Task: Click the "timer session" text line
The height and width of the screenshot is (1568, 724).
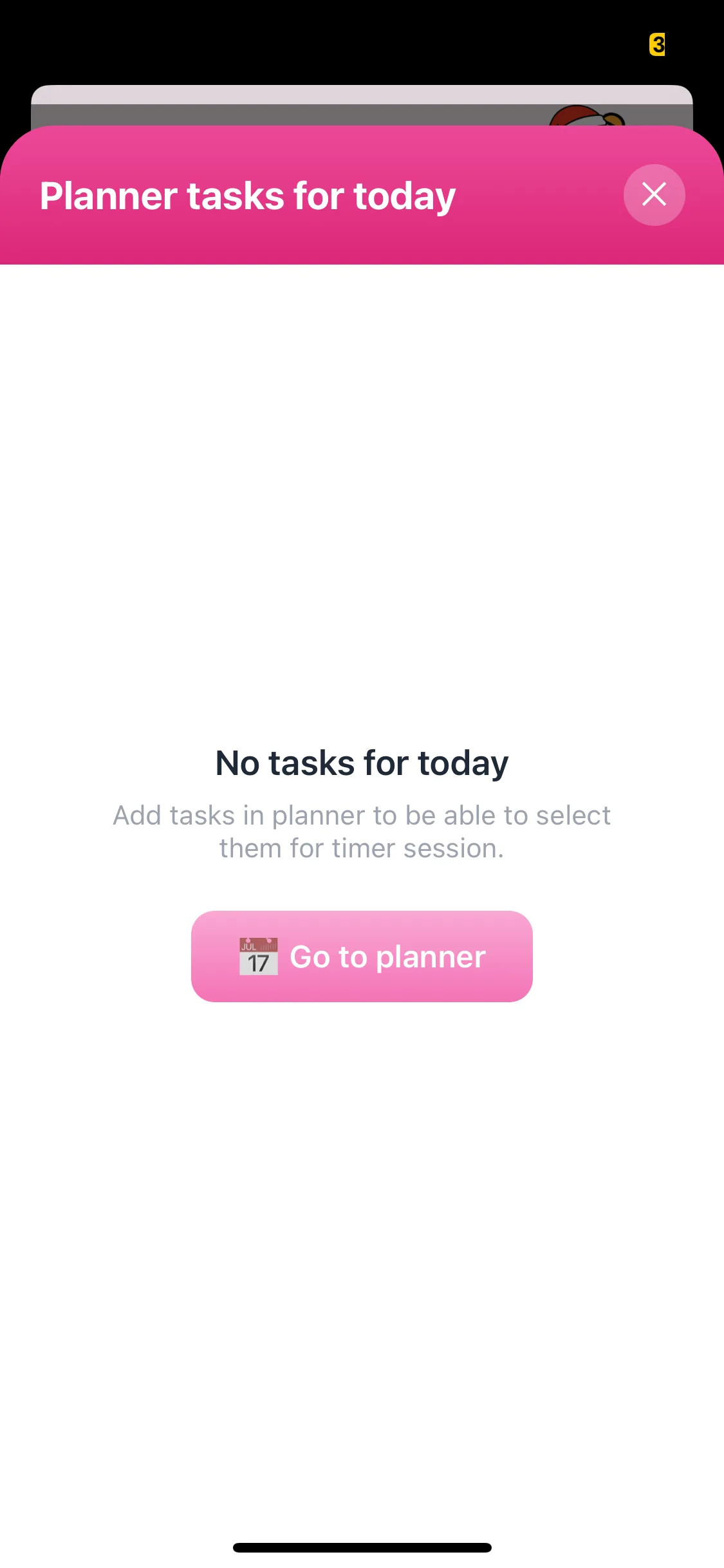Action: click(x=362, y=848)
